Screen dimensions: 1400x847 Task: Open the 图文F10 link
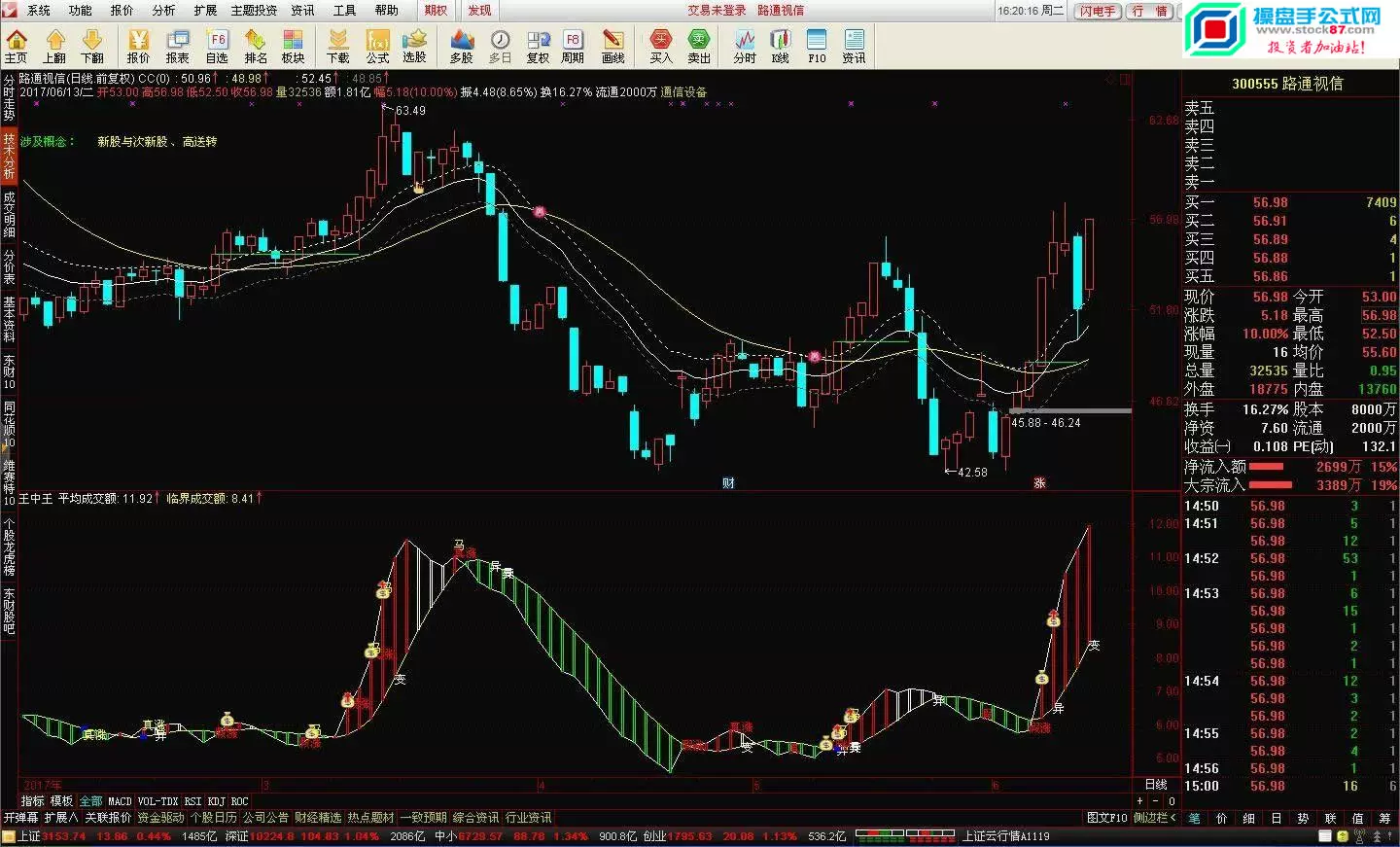click(1106, 818)
